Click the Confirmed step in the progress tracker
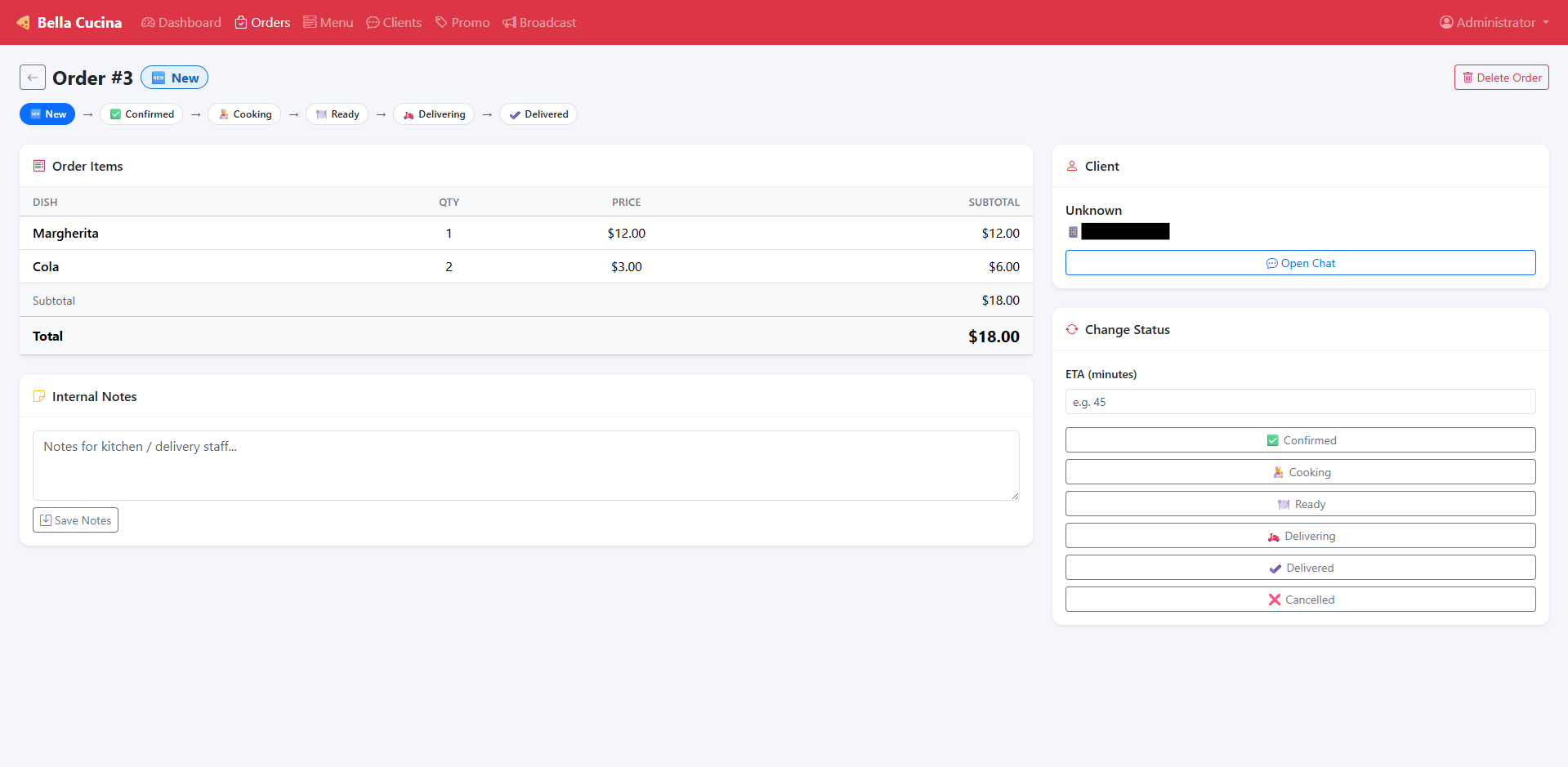 141,114
